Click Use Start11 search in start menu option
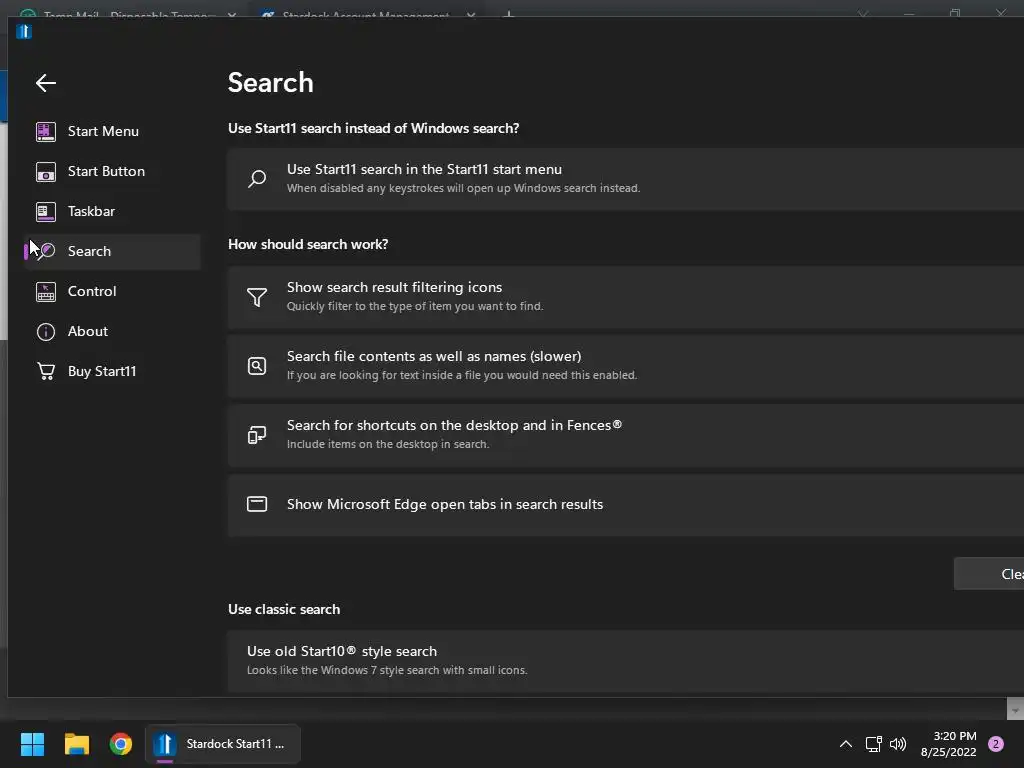The width and height of the screenshot is (1024, 768). [x=626, y=179]
